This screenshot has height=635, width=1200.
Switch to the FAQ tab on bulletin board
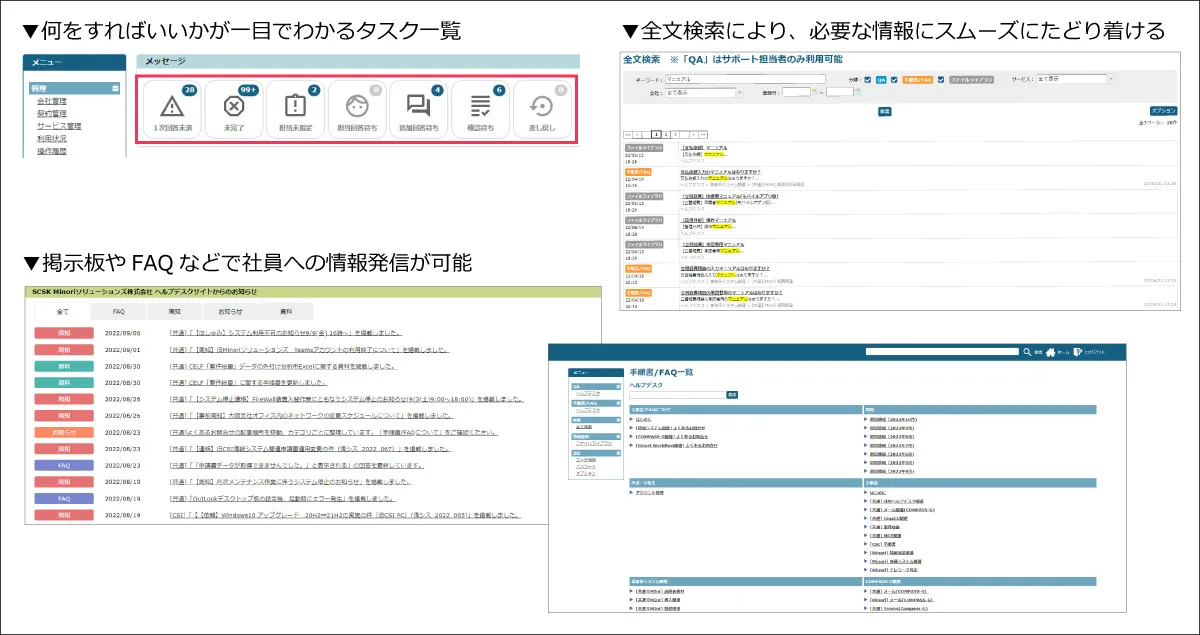click(118, 311)
